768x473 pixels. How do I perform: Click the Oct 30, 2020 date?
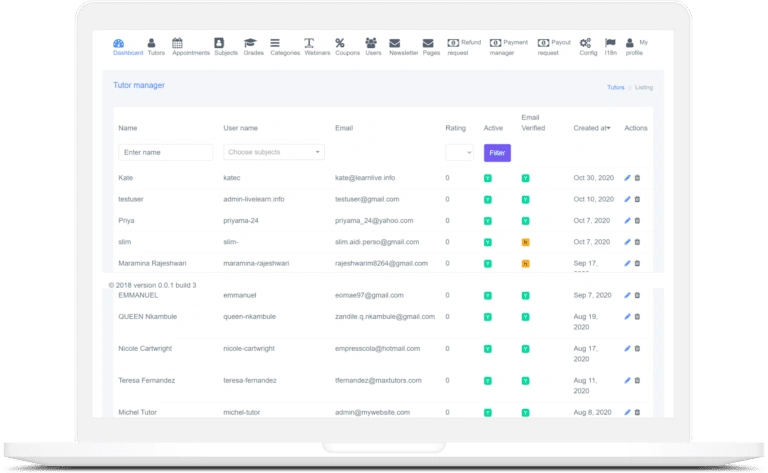coord(594,178)
